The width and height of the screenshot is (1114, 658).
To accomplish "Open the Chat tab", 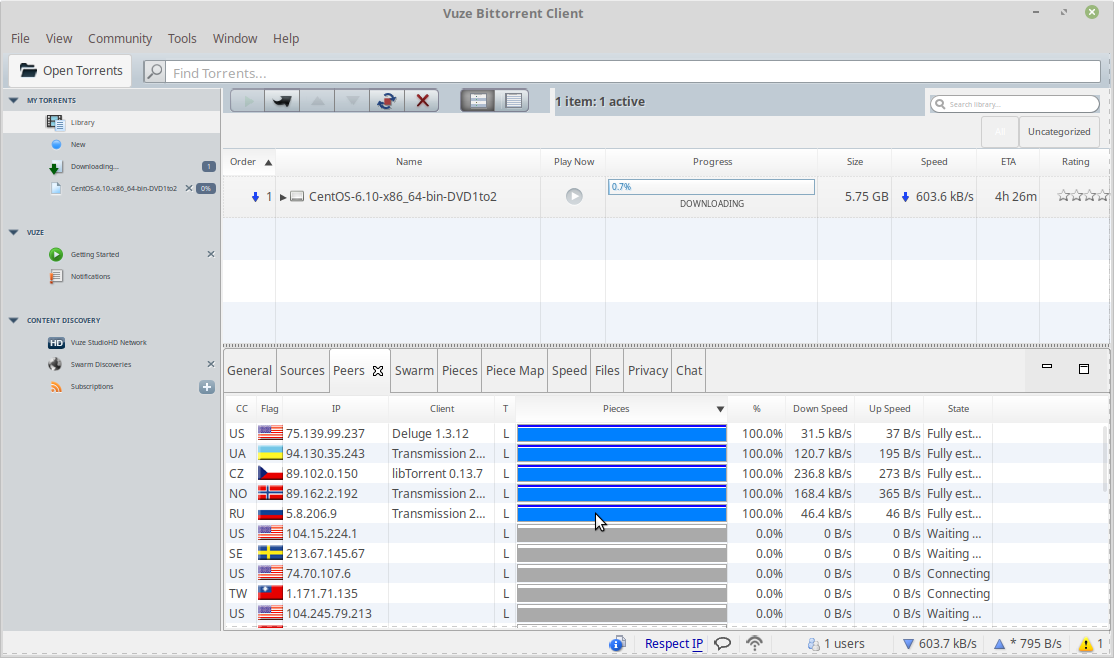I will point(688,370).
